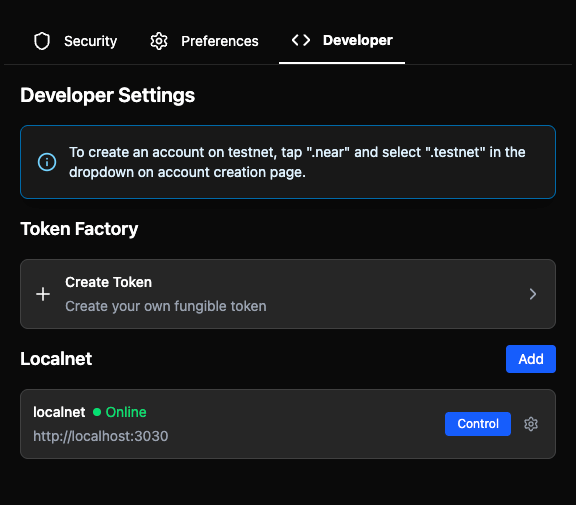Click the code brackets icon beside Developer

click(301, 40)
